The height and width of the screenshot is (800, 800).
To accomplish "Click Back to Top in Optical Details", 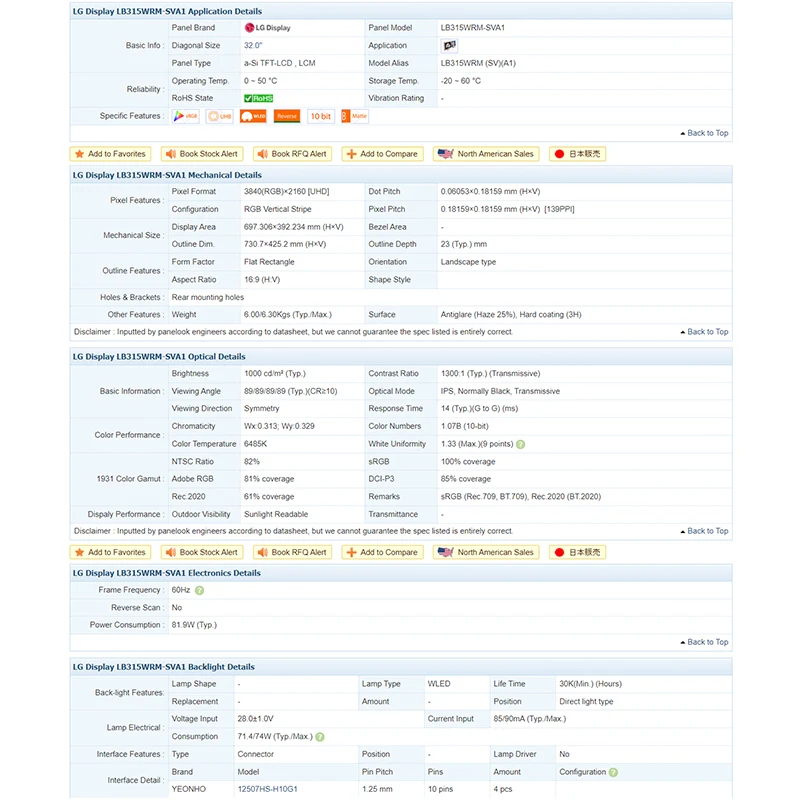I will click(x=705, y=532).
